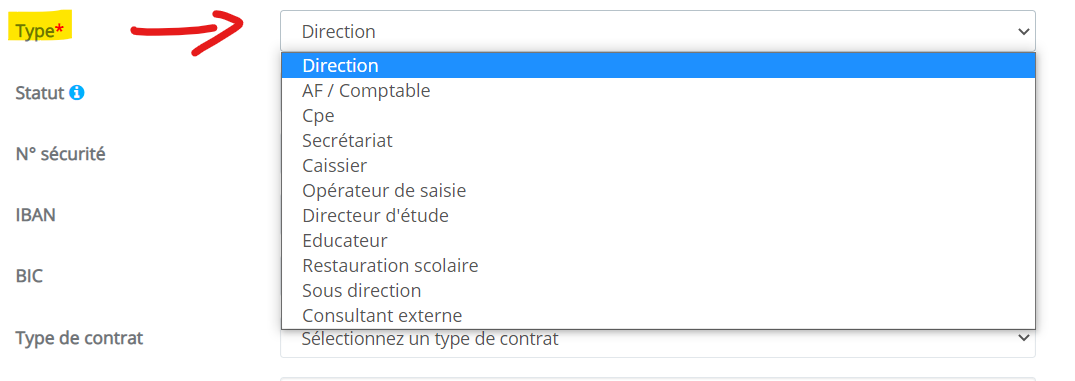Select Direction in the dropdown list
Viewport: 1075px width, 381px height.
pos(658,66)
